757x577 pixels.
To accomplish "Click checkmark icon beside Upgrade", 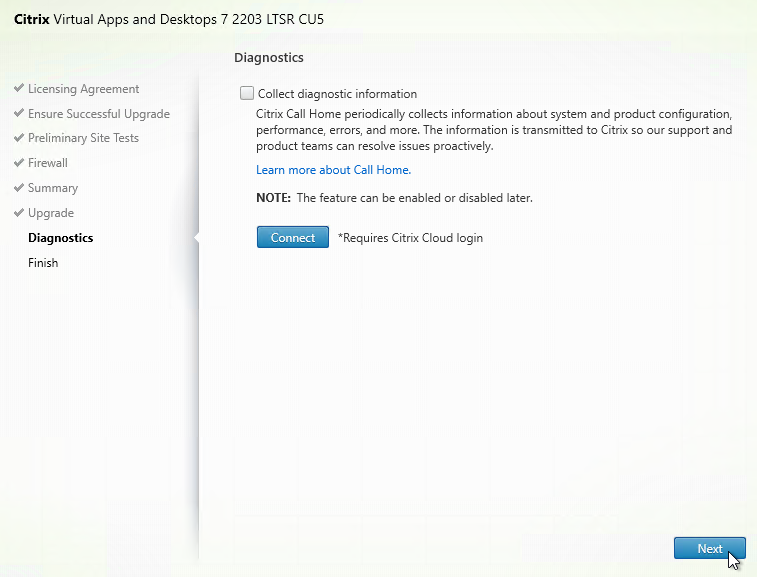I will (19, 212).
